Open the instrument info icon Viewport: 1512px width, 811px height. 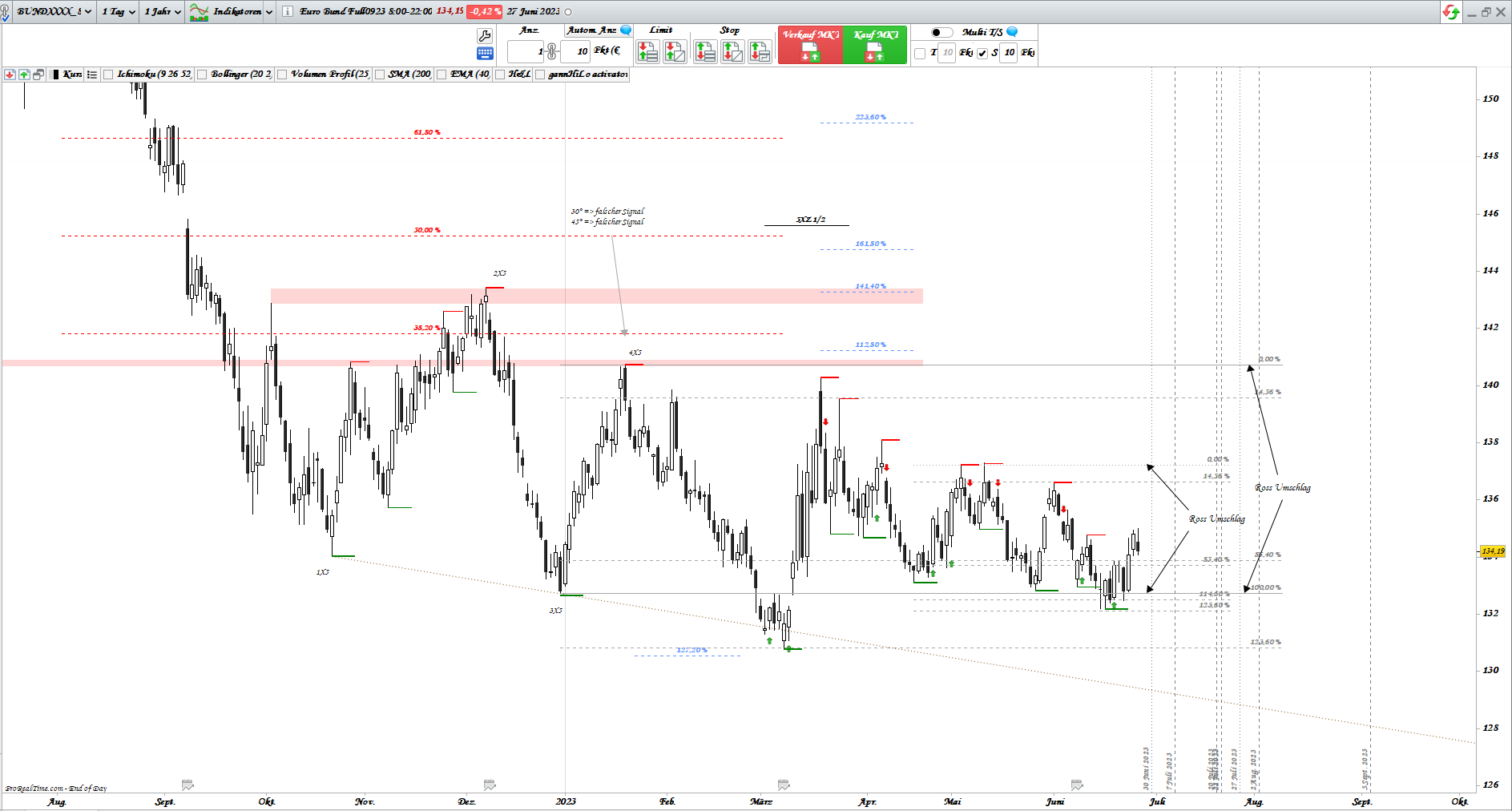point(288,12)
